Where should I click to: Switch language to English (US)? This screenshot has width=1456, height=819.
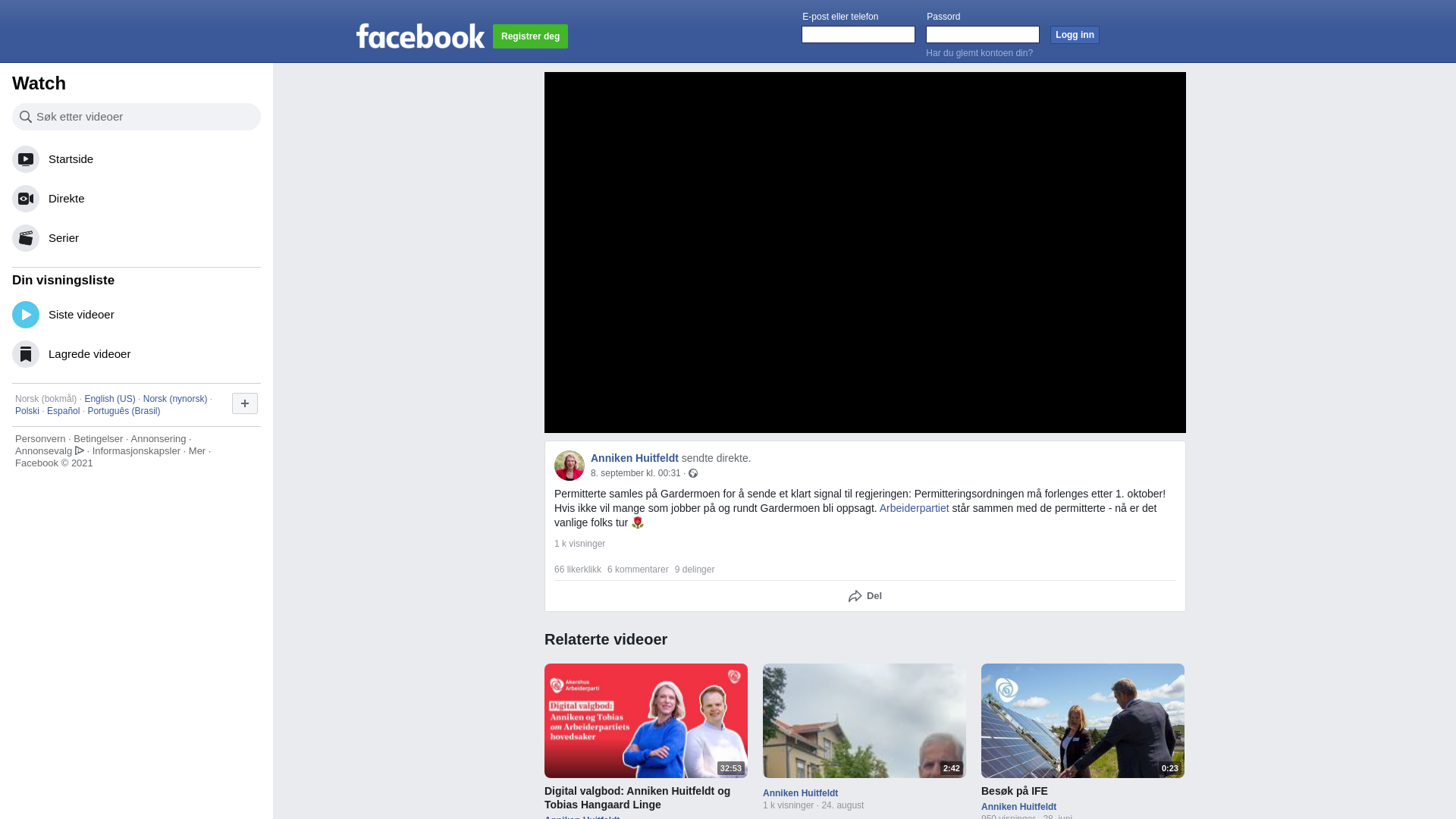(110, 399)
